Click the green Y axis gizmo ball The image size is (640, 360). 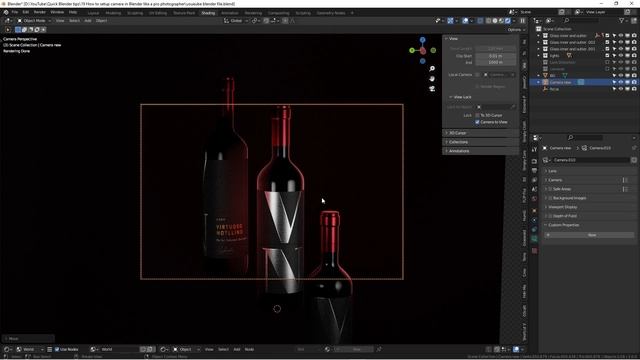(412, 50)
